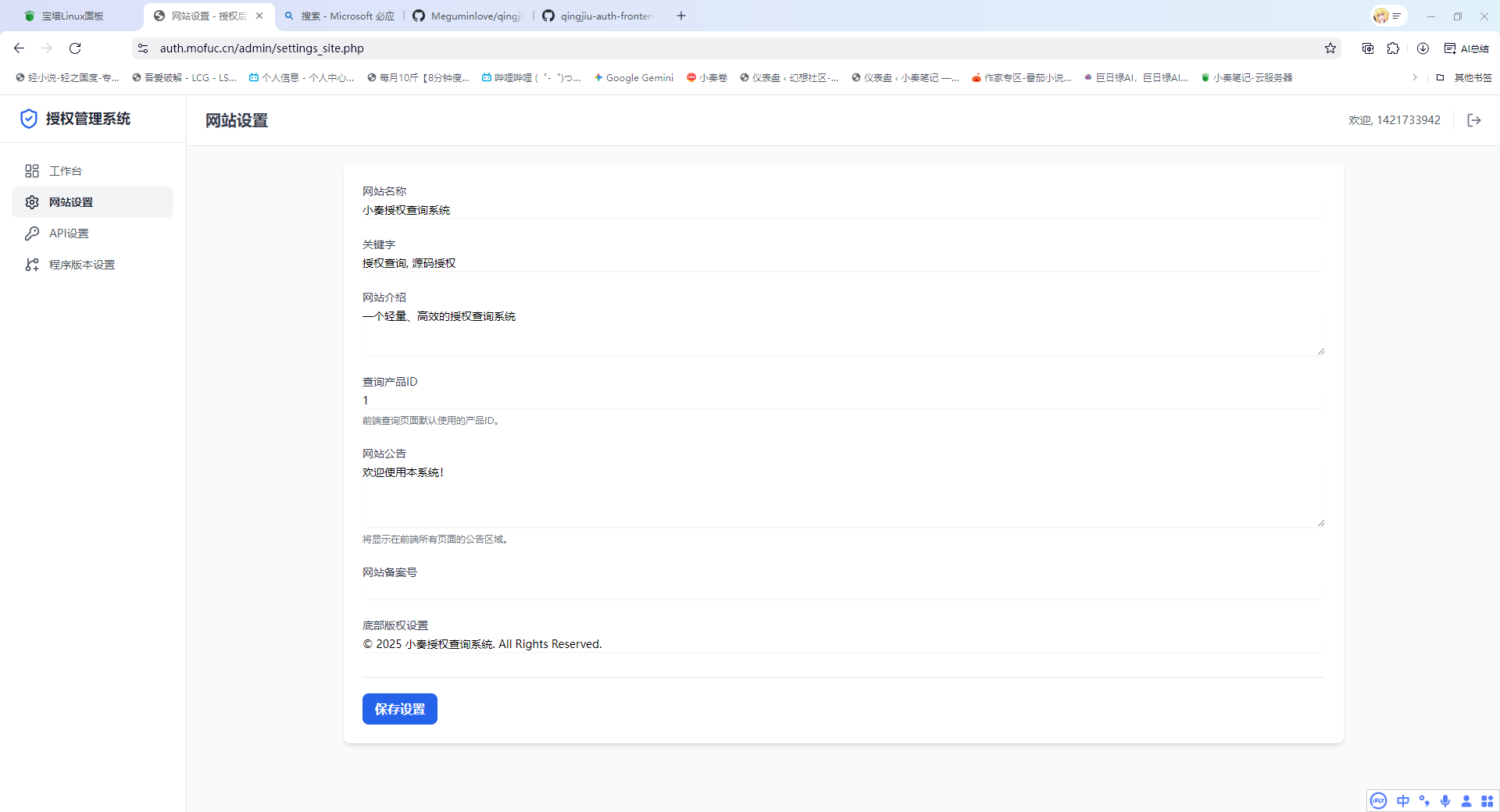Open the Google Gemini bookmark
The width and height of the screenshot is (1500, 812).
pos(633,77)
